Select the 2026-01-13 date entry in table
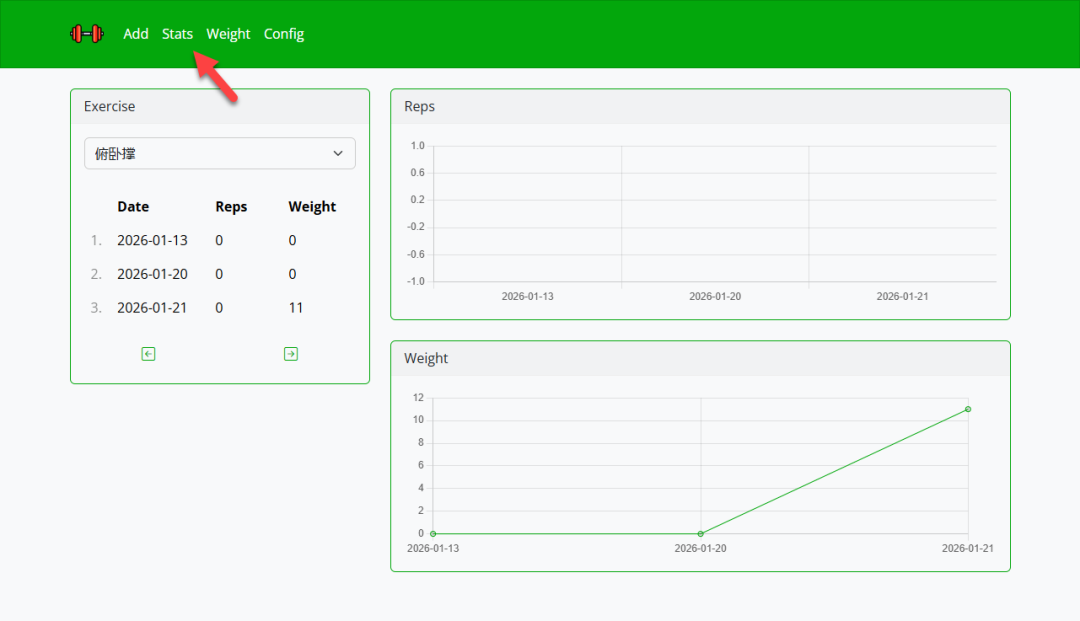This screenshot has width=1080, height=621. point(152,241)
